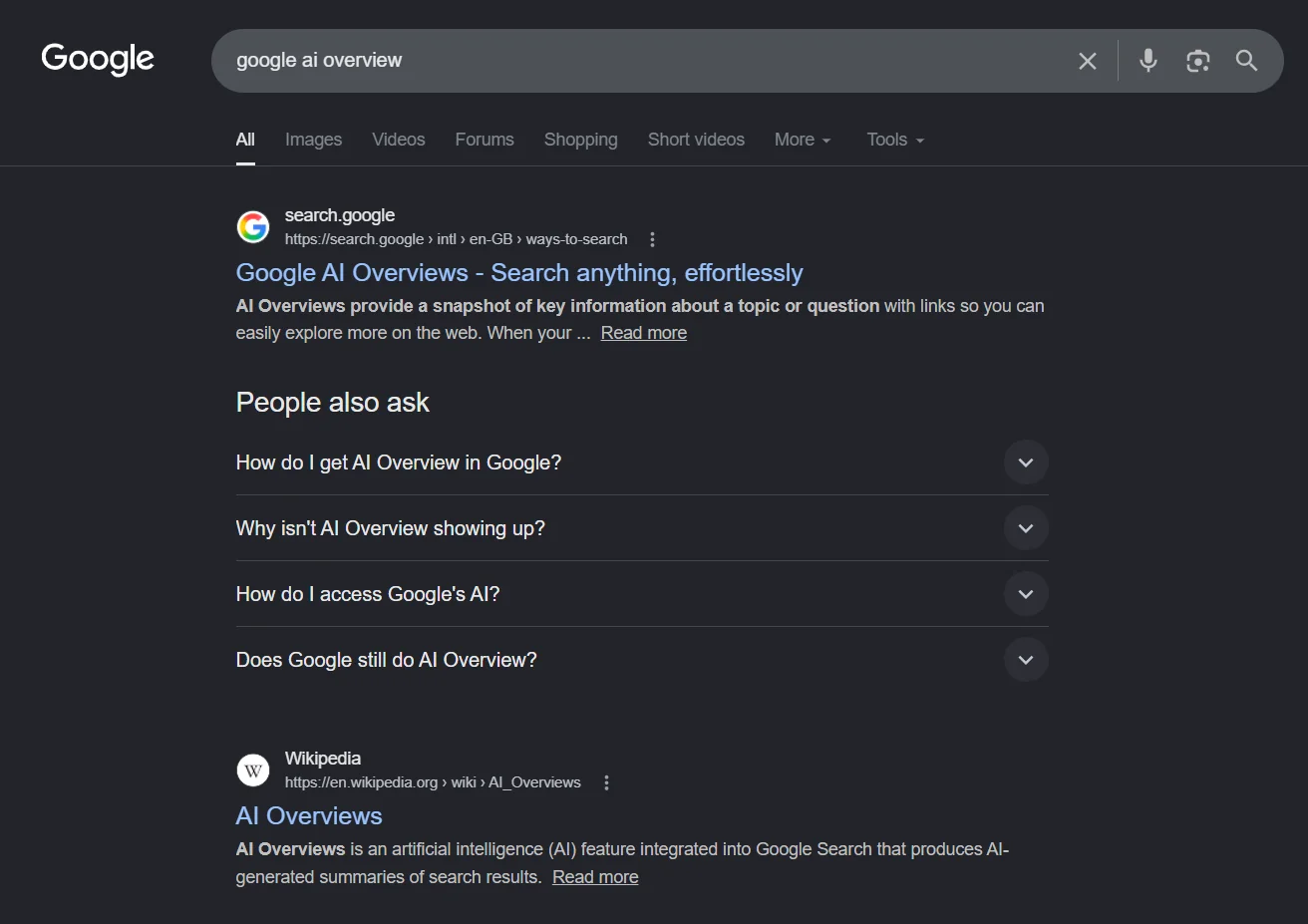Expand Why isn't AI Overview showing up?
Viewport: 1308px width, 924px height.
click(x=642, y=528)
